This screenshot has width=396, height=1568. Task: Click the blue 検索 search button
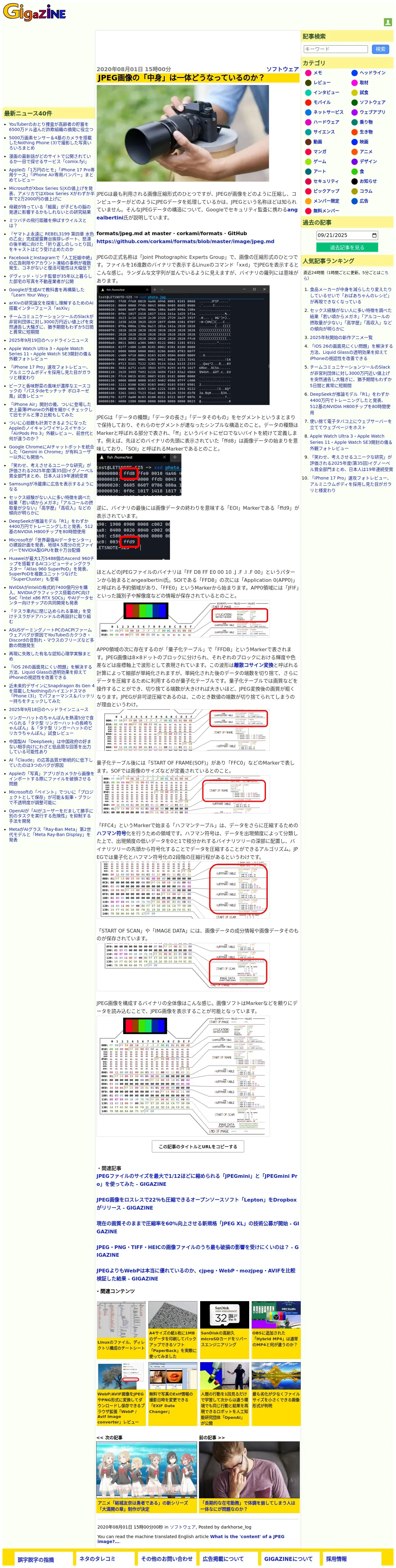(x=380, y=49)
